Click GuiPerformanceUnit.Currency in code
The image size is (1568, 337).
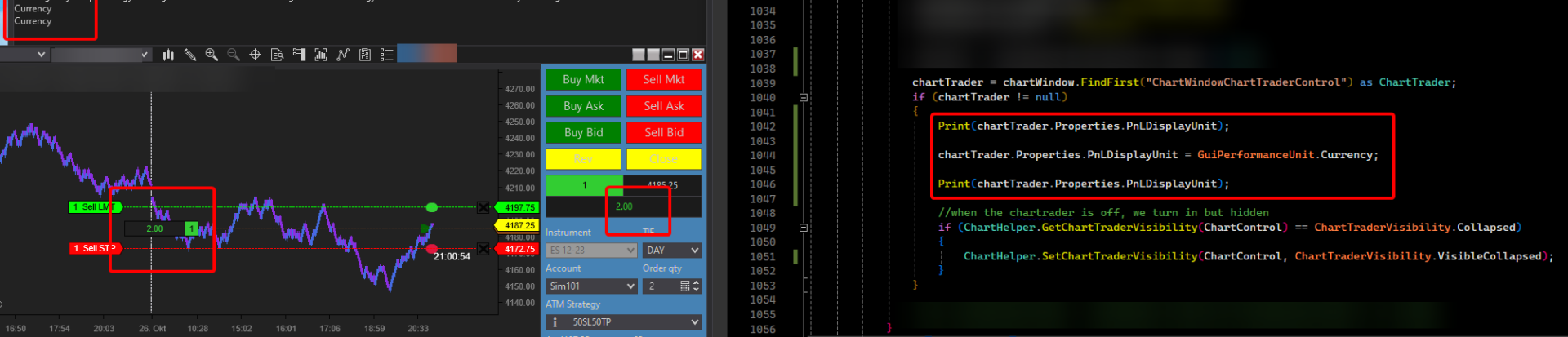[x=1286, y=155]
